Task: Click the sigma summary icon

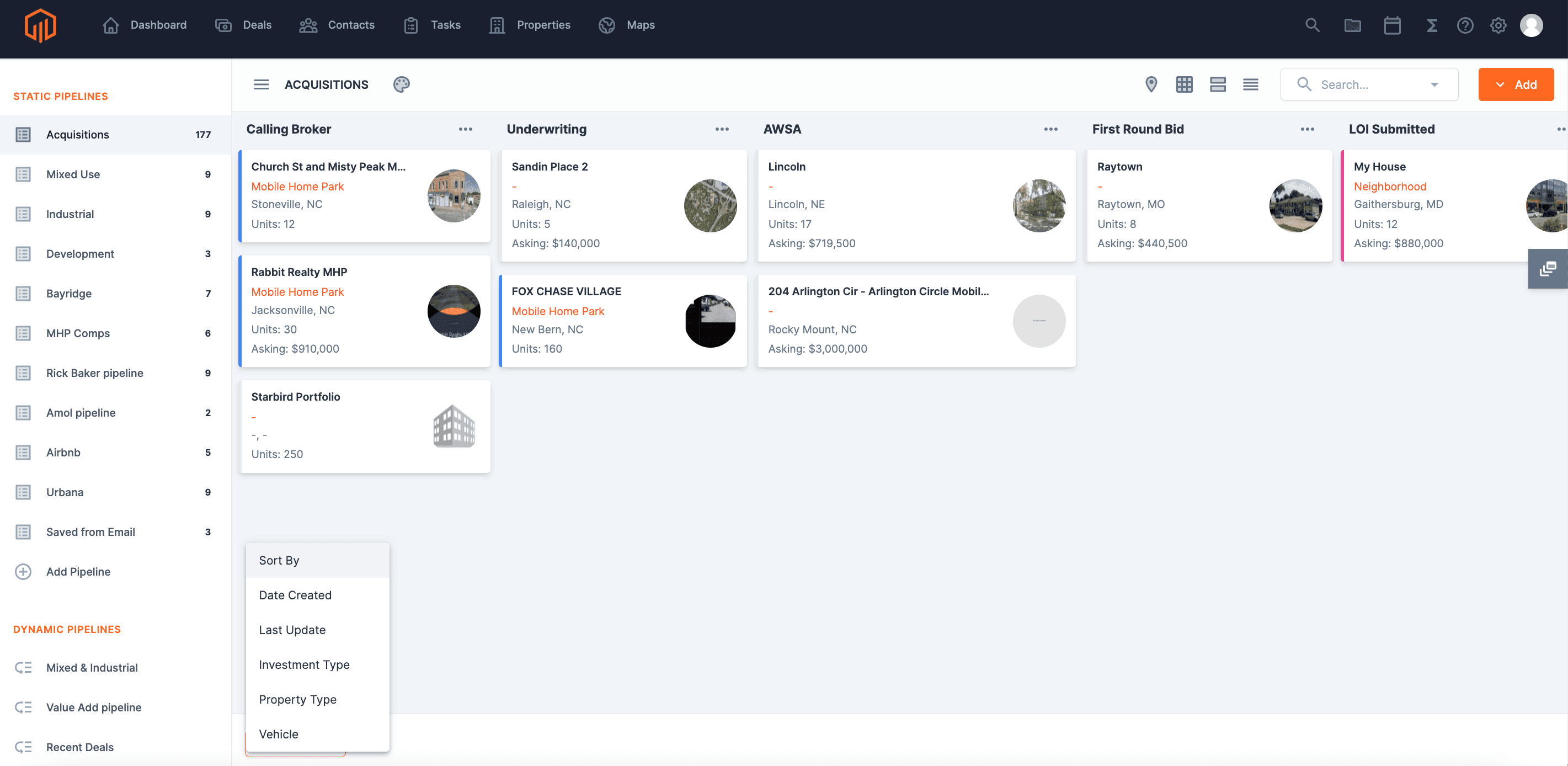Action: [1432, 25]
